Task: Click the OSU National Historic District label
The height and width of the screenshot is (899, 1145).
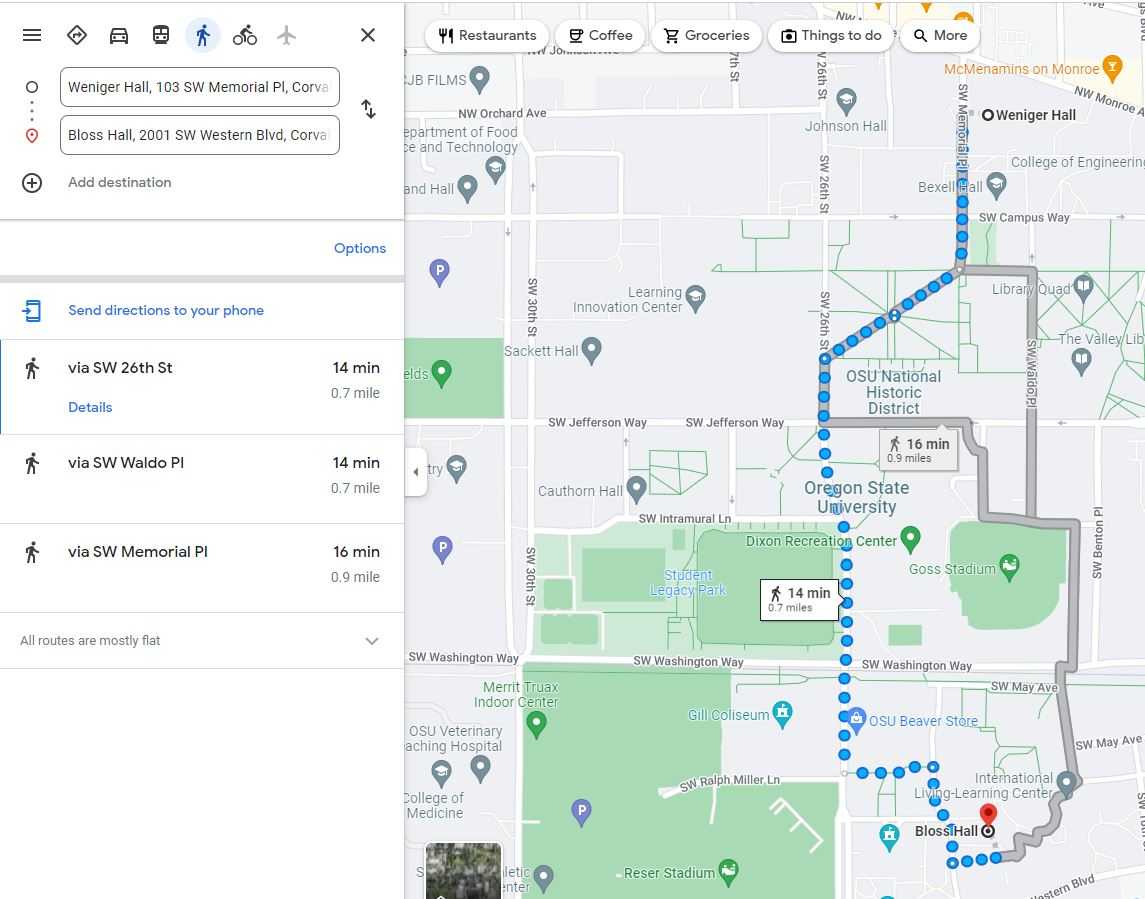Action: (x=894, y=392)
